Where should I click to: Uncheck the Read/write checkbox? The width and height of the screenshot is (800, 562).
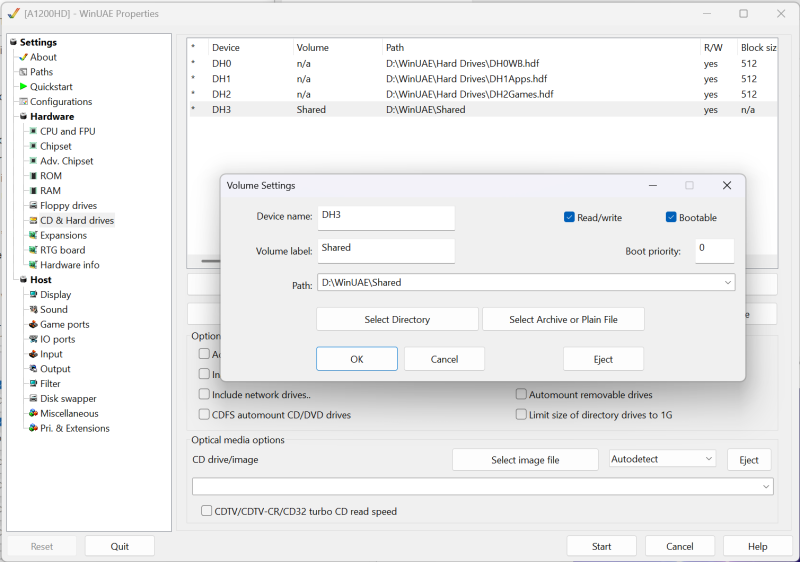click(x=569, y=217)
